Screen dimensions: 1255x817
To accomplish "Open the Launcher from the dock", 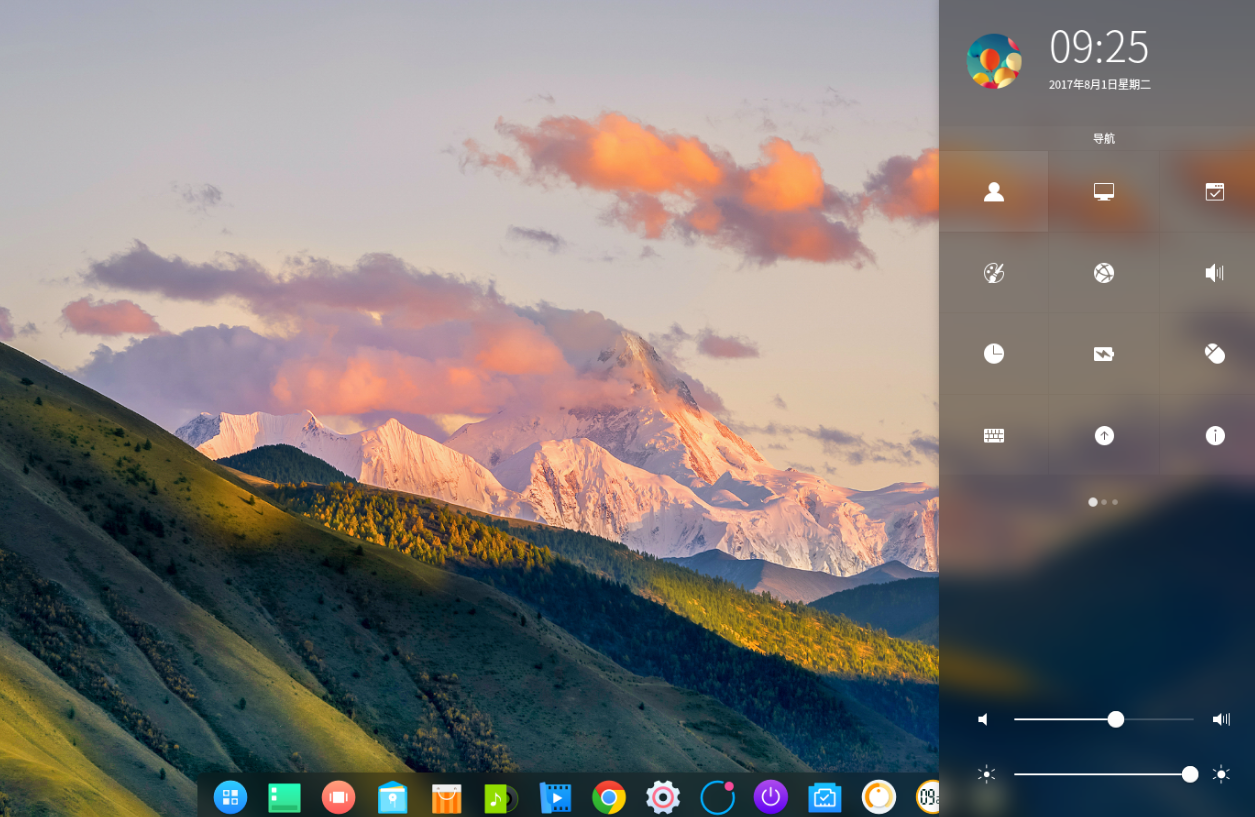I will click(230, 797).
